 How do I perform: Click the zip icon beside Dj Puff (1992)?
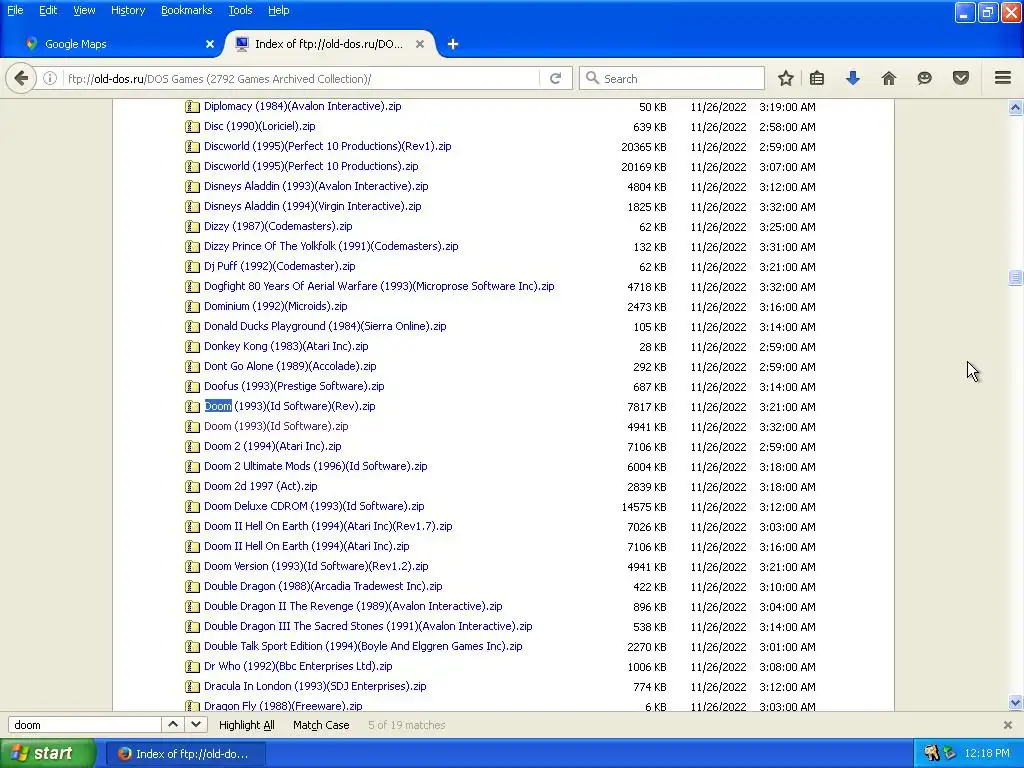point(192,266)
